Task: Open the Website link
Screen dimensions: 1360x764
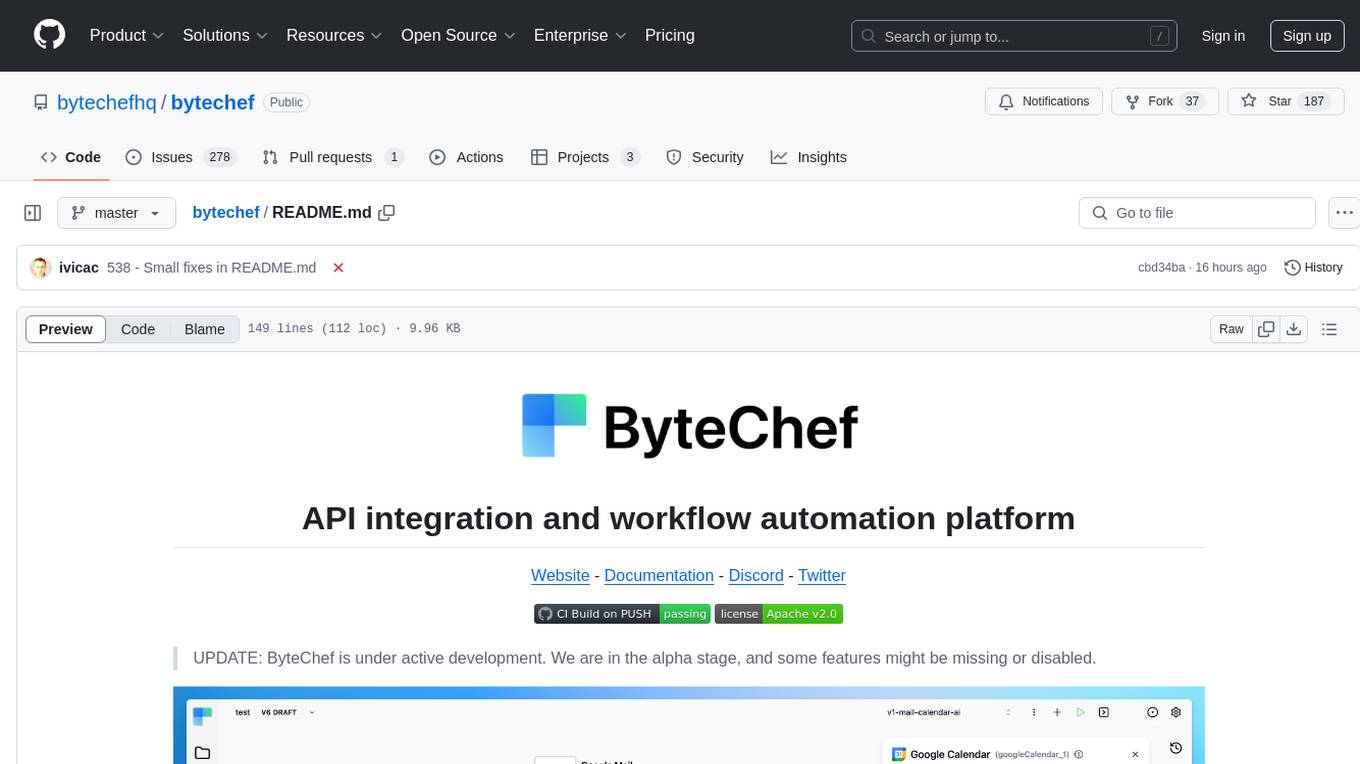Action: pos(560,576)
